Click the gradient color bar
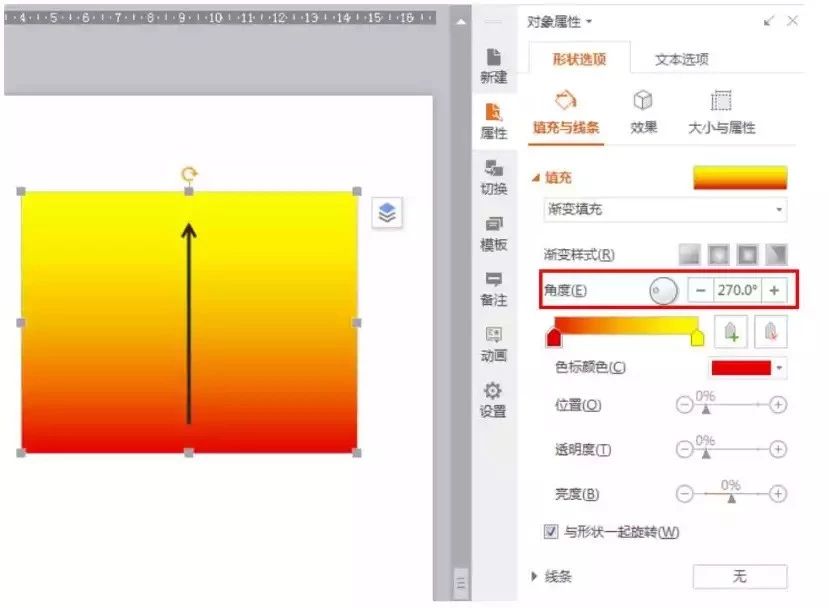This screenshot has width=829, height=608. tap(627, 325)
